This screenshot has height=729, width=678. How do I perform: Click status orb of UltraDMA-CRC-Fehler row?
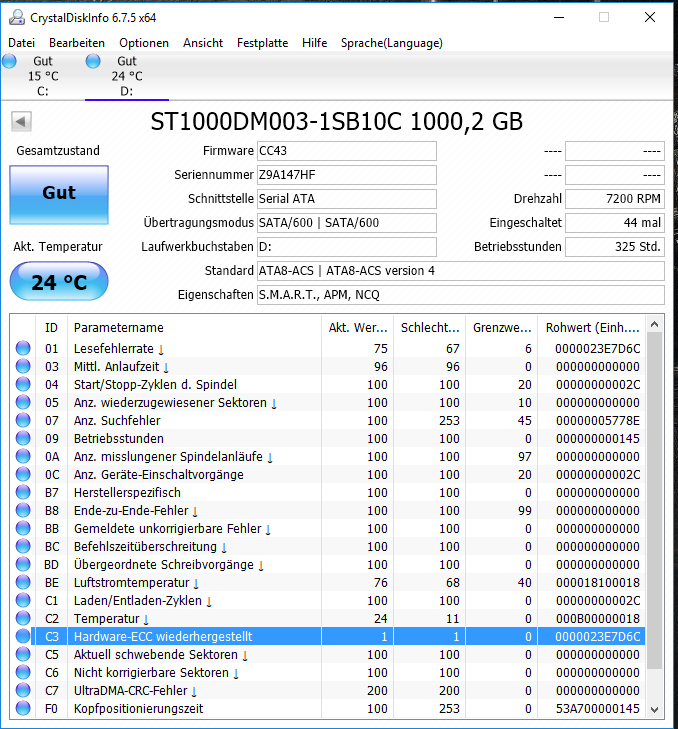(x=23, y=690)
